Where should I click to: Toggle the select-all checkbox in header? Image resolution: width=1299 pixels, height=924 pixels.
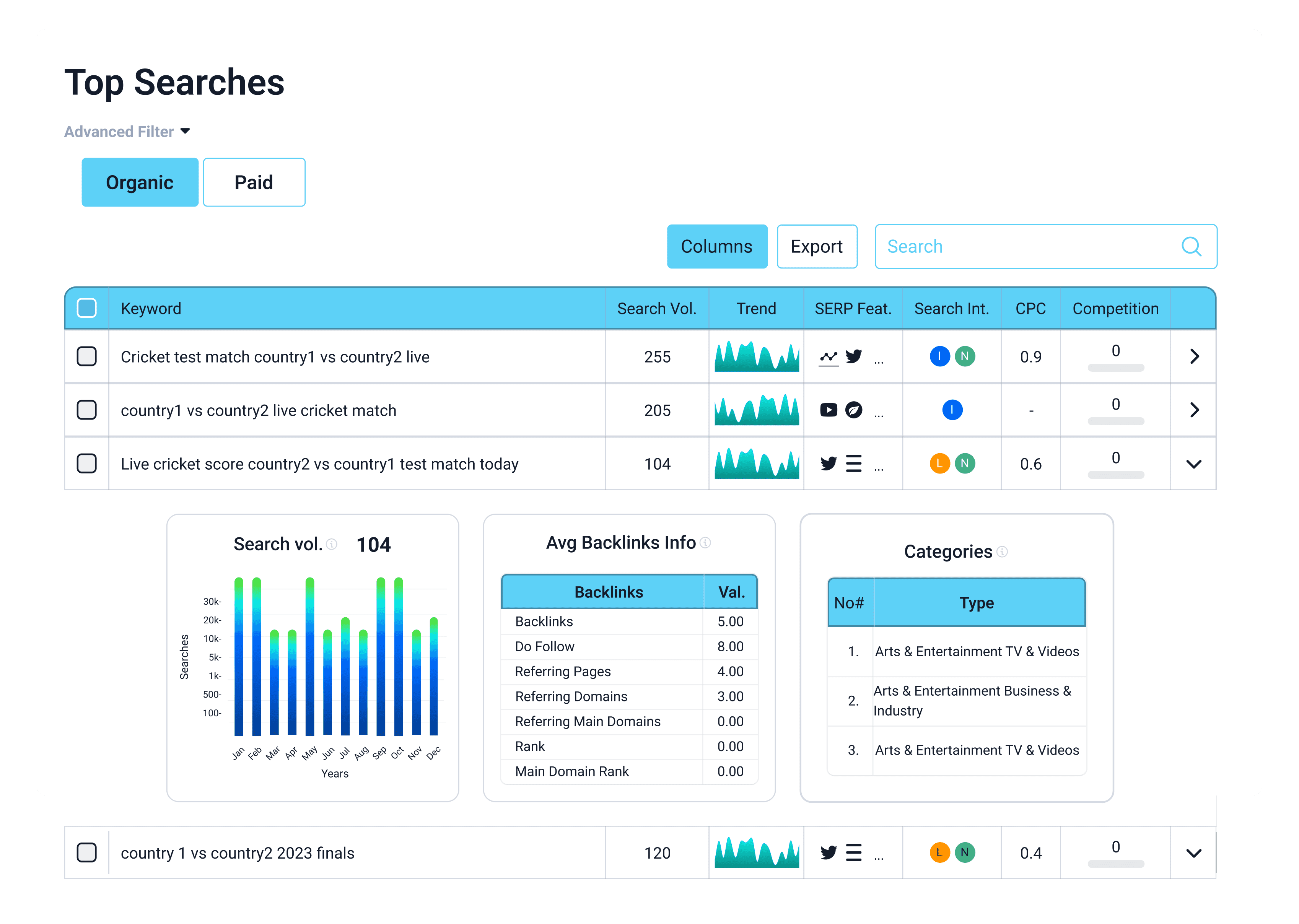(x=86, y=308)
